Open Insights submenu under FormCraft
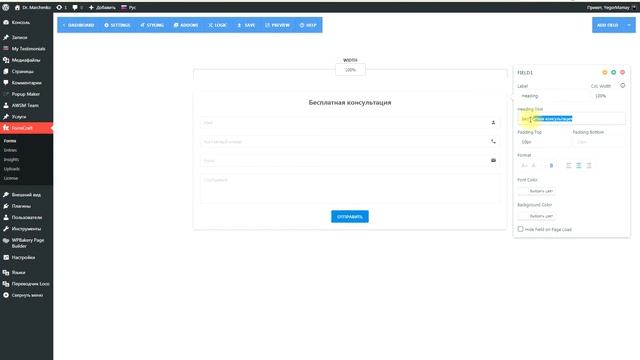Screen dimensions: 640x360 click(x=11, y=160)
